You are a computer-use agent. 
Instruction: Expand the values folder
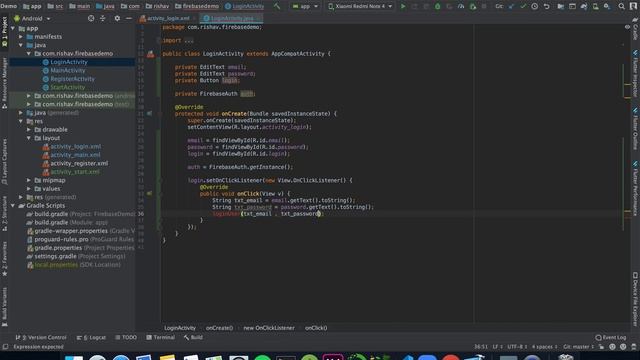coord(29,189)
